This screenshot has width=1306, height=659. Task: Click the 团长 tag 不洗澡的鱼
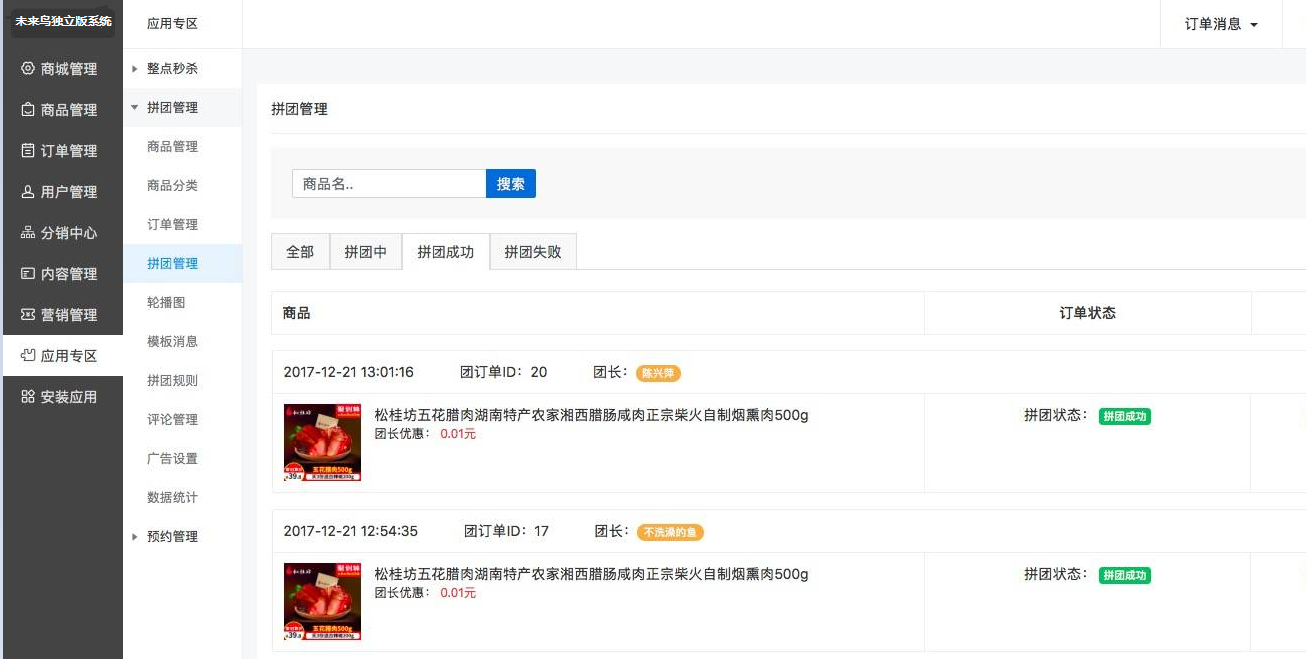(670, 533)
